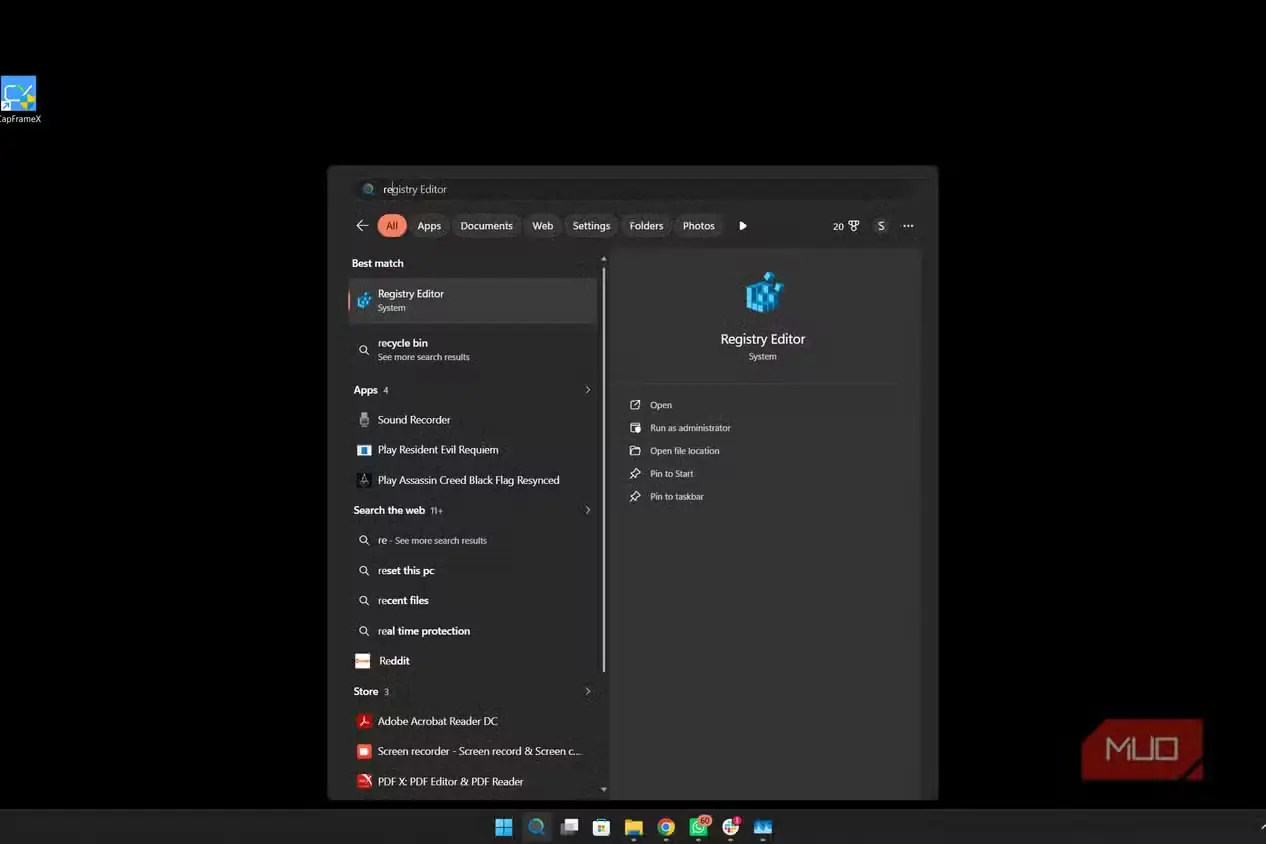
Task: Expand the Store section chevron
Action: [x=588, y=691]
